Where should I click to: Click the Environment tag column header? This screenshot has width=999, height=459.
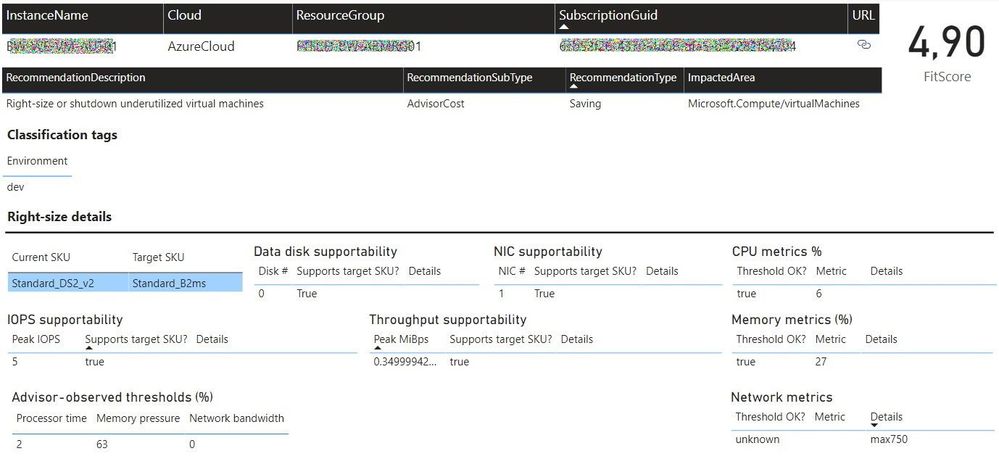pyautogui.click(x=37, y=161)
